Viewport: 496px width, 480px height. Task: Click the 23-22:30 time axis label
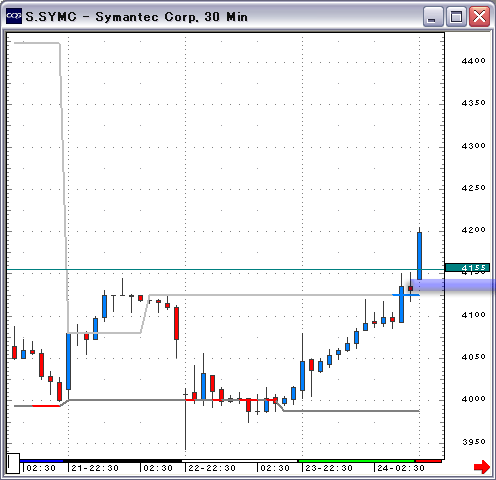coord(329,468)
